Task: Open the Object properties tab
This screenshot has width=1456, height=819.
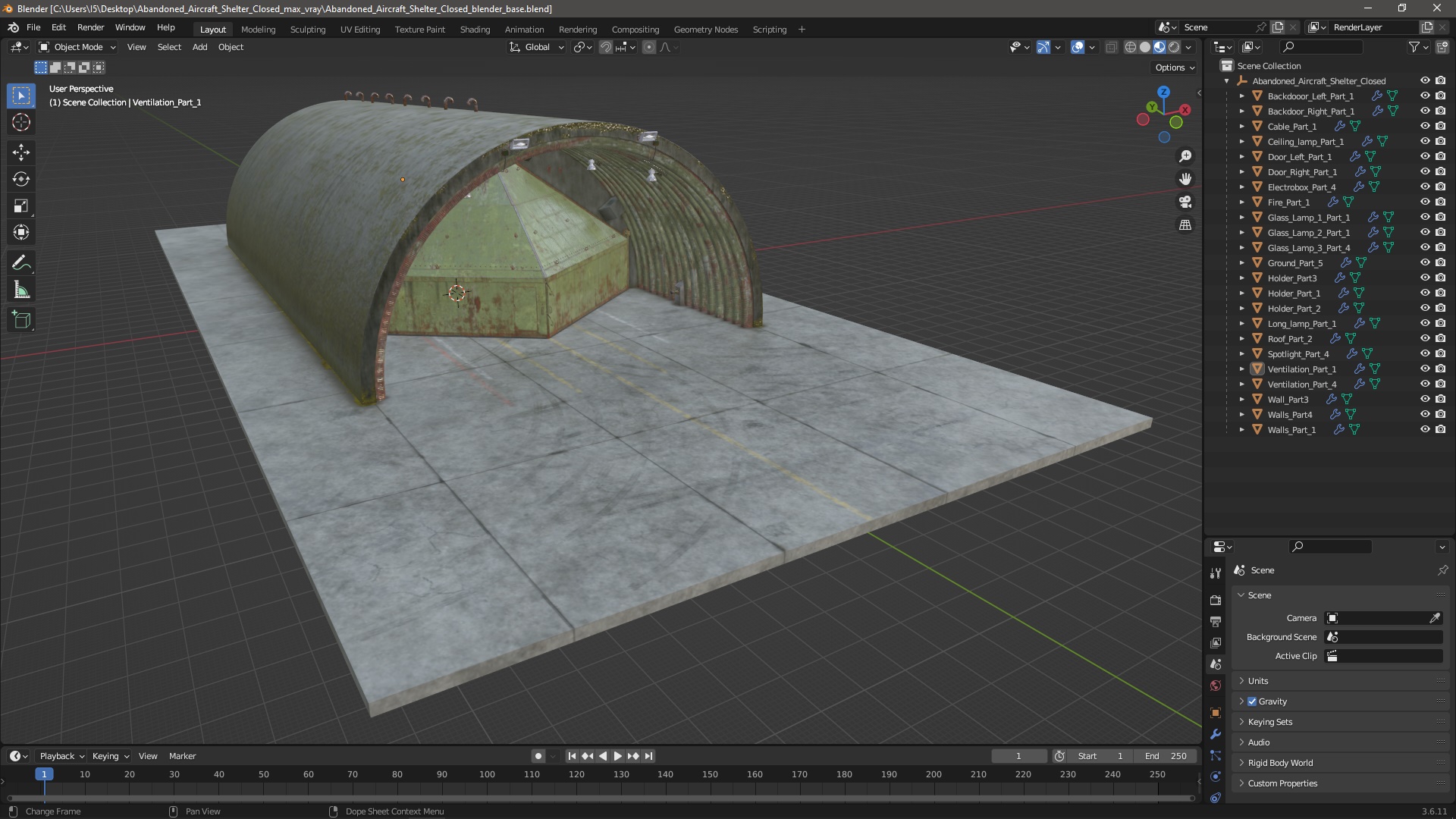Action: click(x=1216, y=713)
